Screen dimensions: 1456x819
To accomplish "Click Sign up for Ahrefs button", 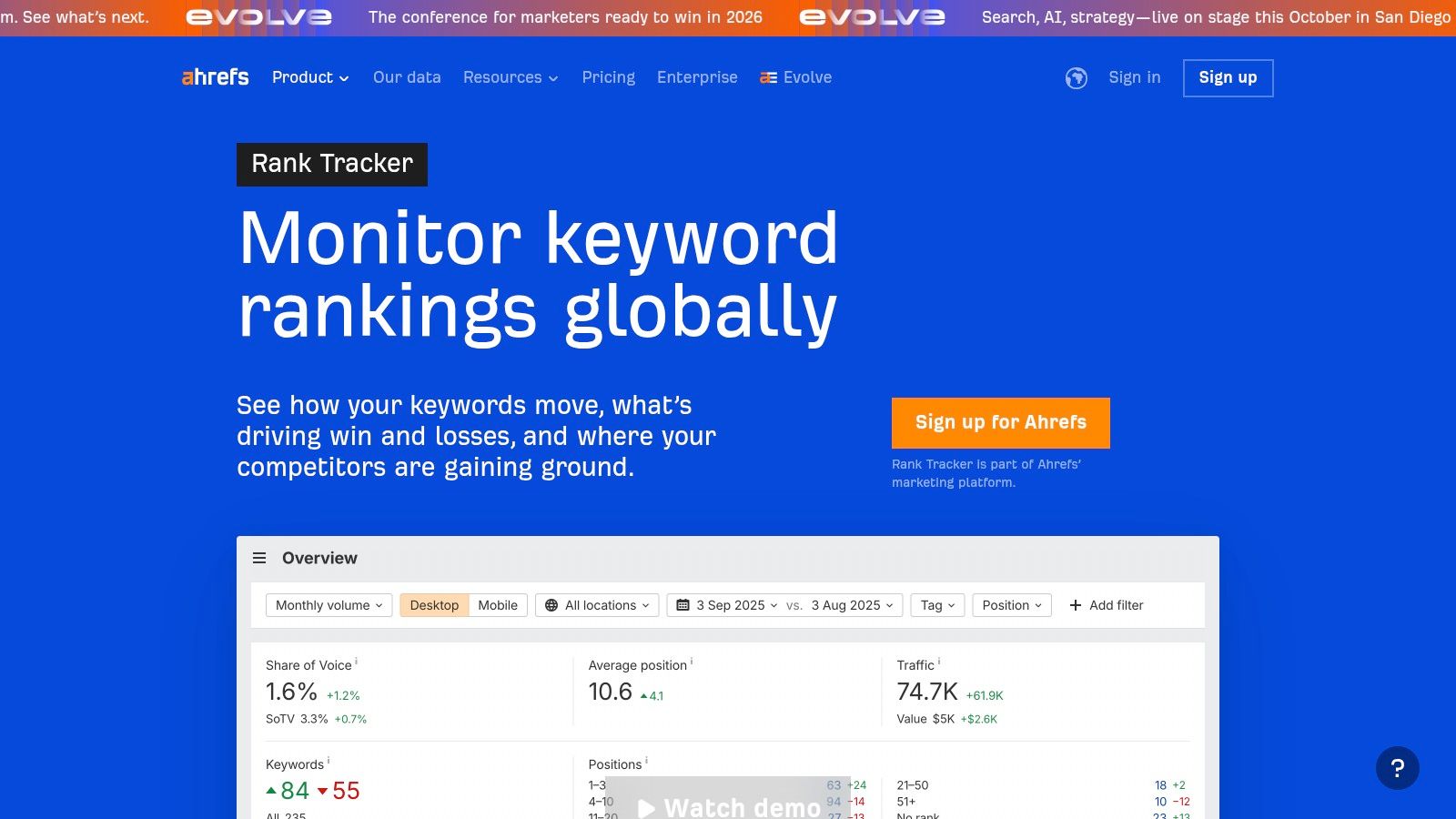I will (1001, 422).
